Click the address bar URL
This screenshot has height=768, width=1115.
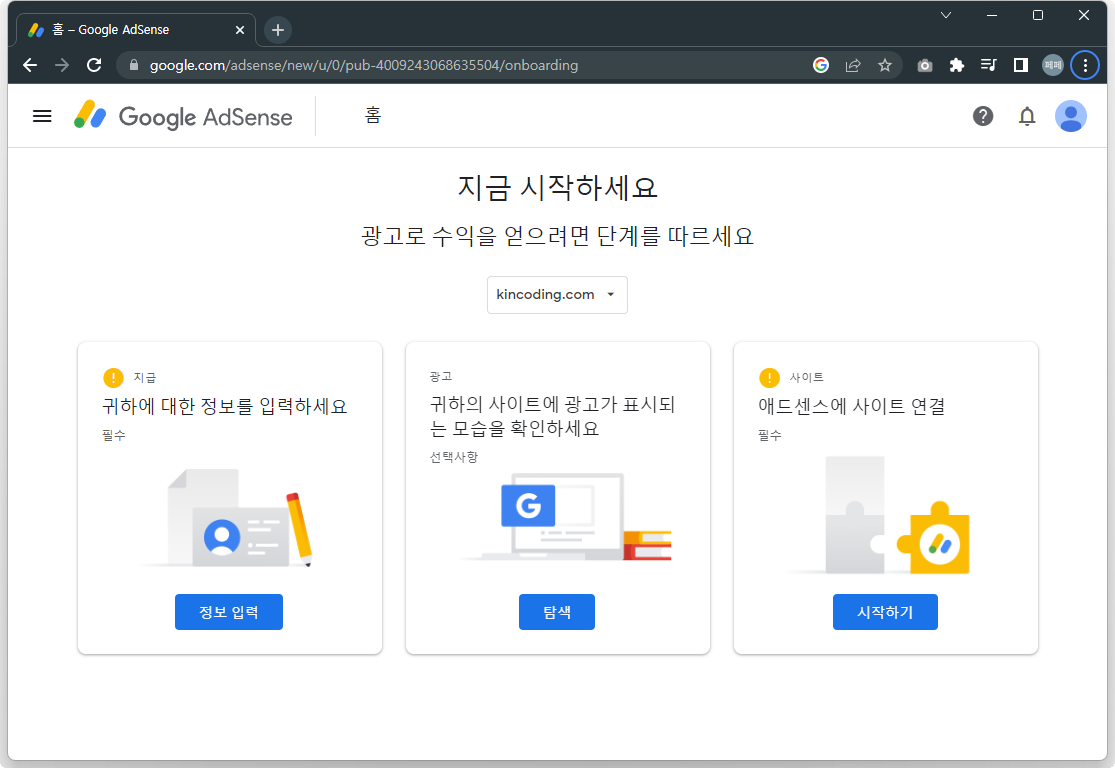363,65
